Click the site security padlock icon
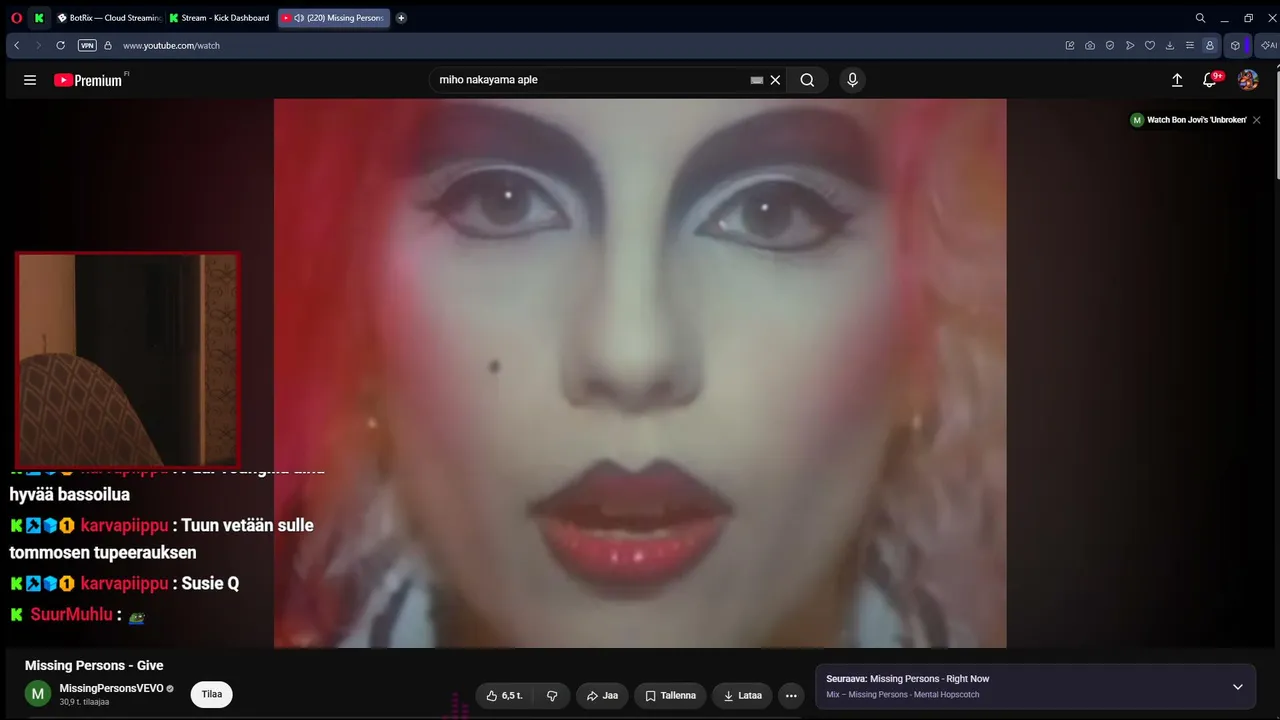This screenshot has height=720, width=1280. [108, 45]
